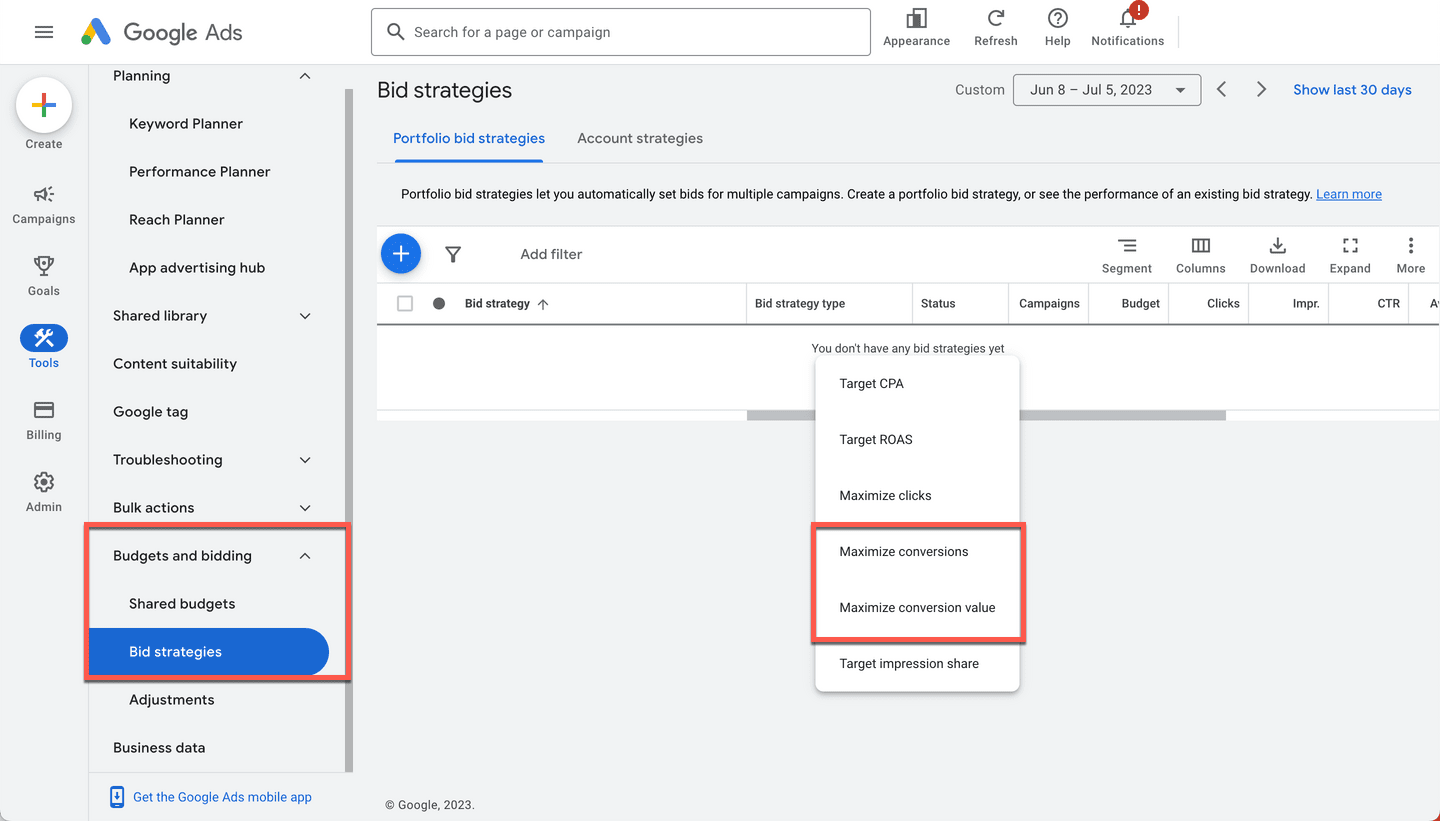Click Bid strategy type column header
Viewport: 1440px width, 821px height.
[x=800, y=304]
